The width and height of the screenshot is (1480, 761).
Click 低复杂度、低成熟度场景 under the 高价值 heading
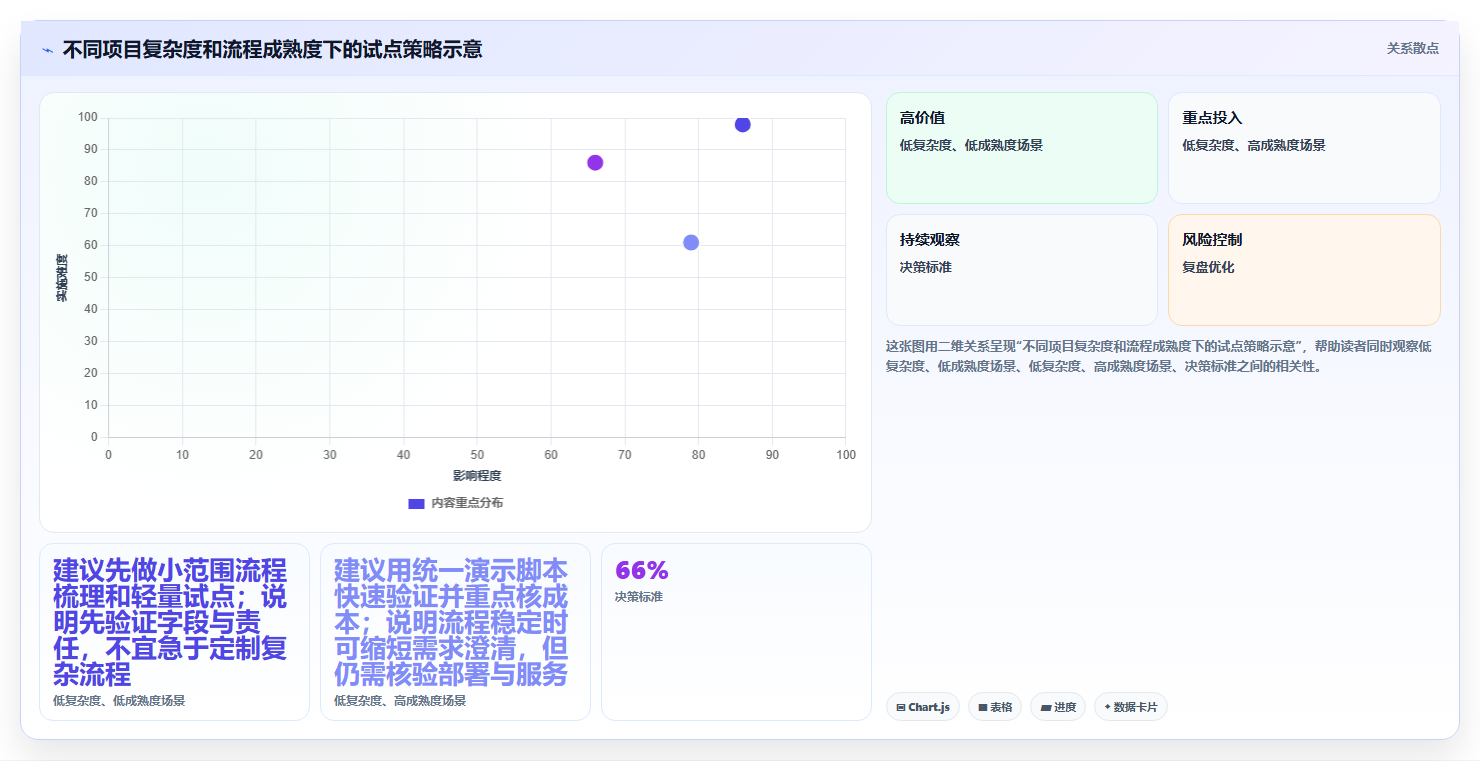[971, 145]
